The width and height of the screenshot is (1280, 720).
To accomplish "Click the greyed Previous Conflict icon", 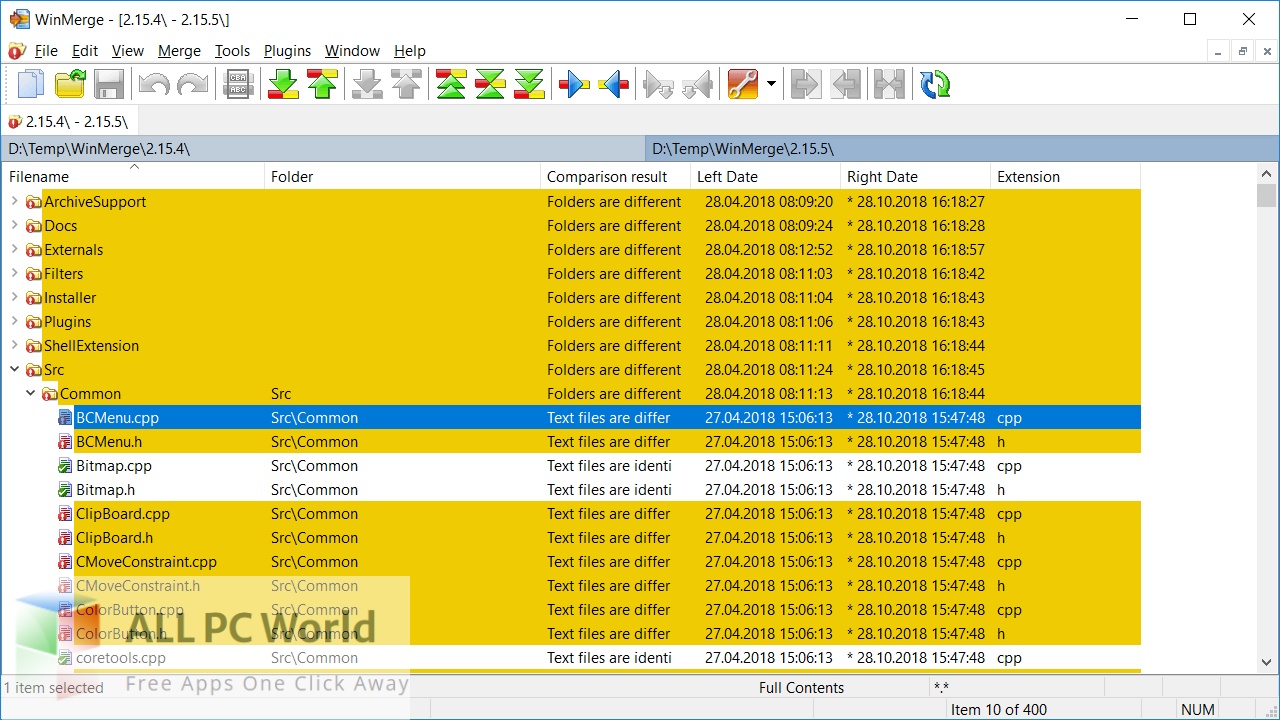I will [406, 85].
